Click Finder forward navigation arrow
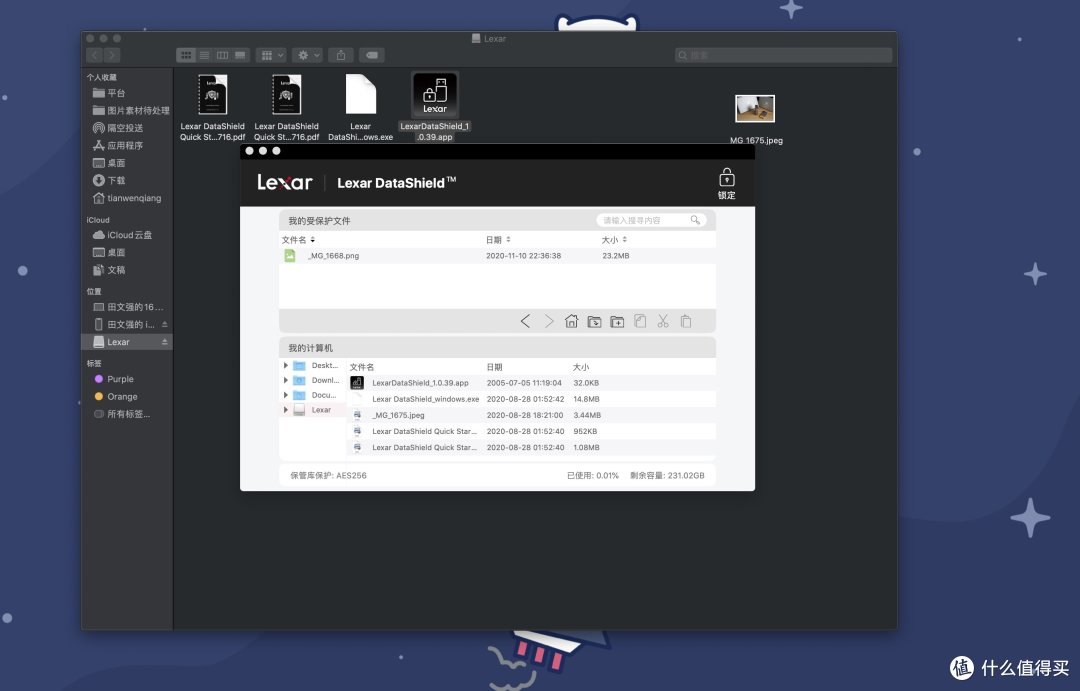1080x691 pixels. point(112,55)
